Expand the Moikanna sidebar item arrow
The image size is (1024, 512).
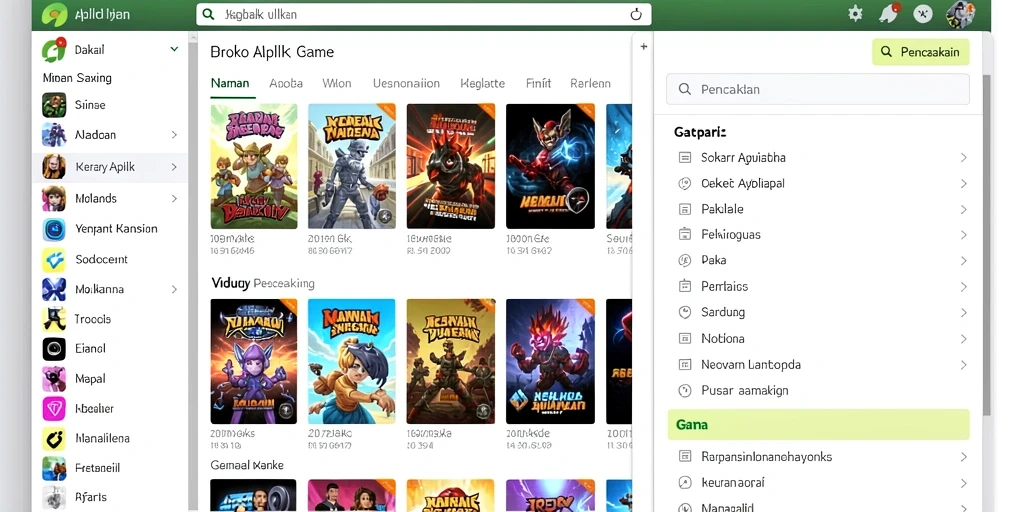click(x=174, y=289)
